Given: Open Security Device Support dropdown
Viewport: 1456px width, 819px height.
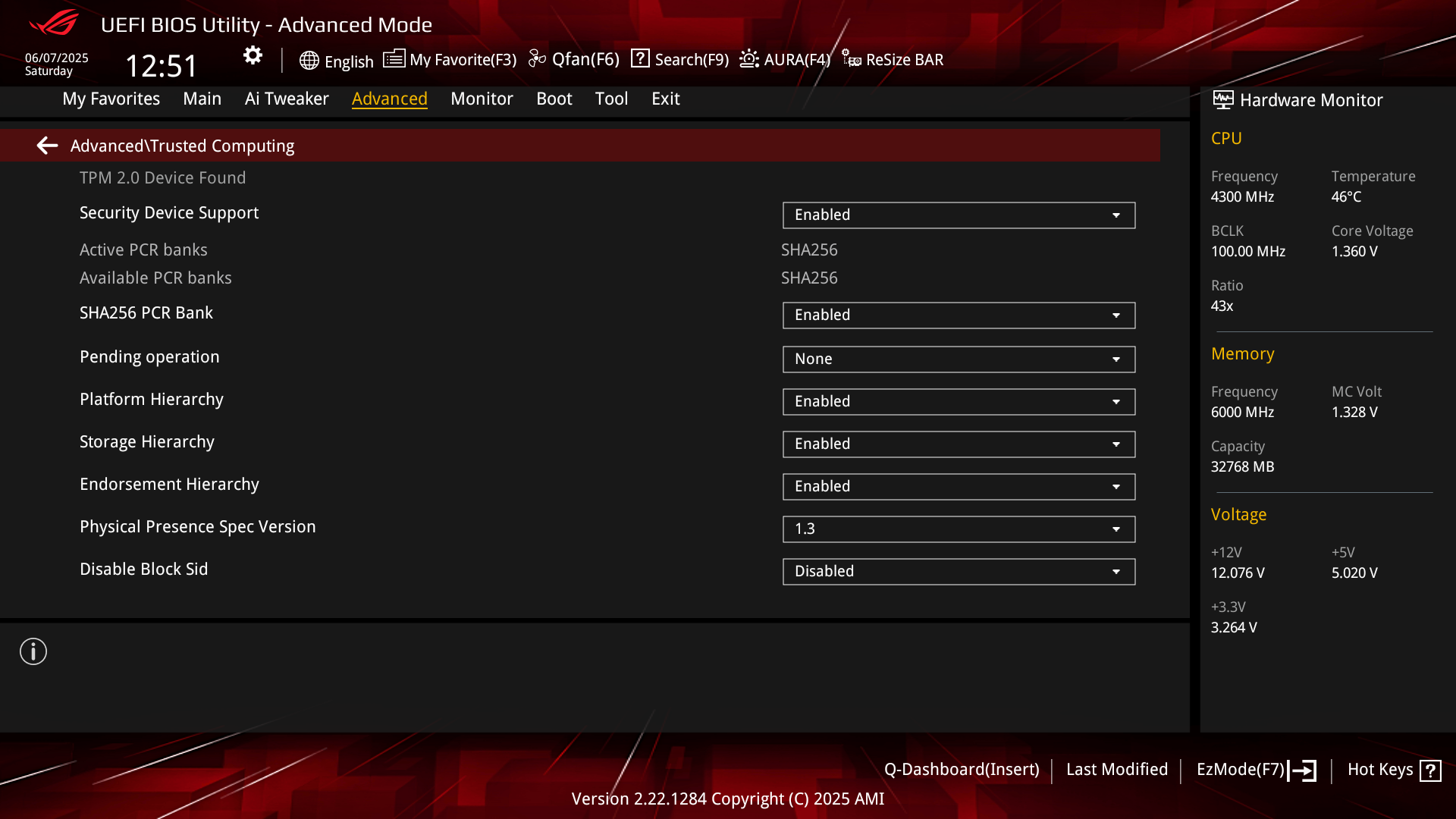Looking at the screenshot, I should click(x=959, y=215).
